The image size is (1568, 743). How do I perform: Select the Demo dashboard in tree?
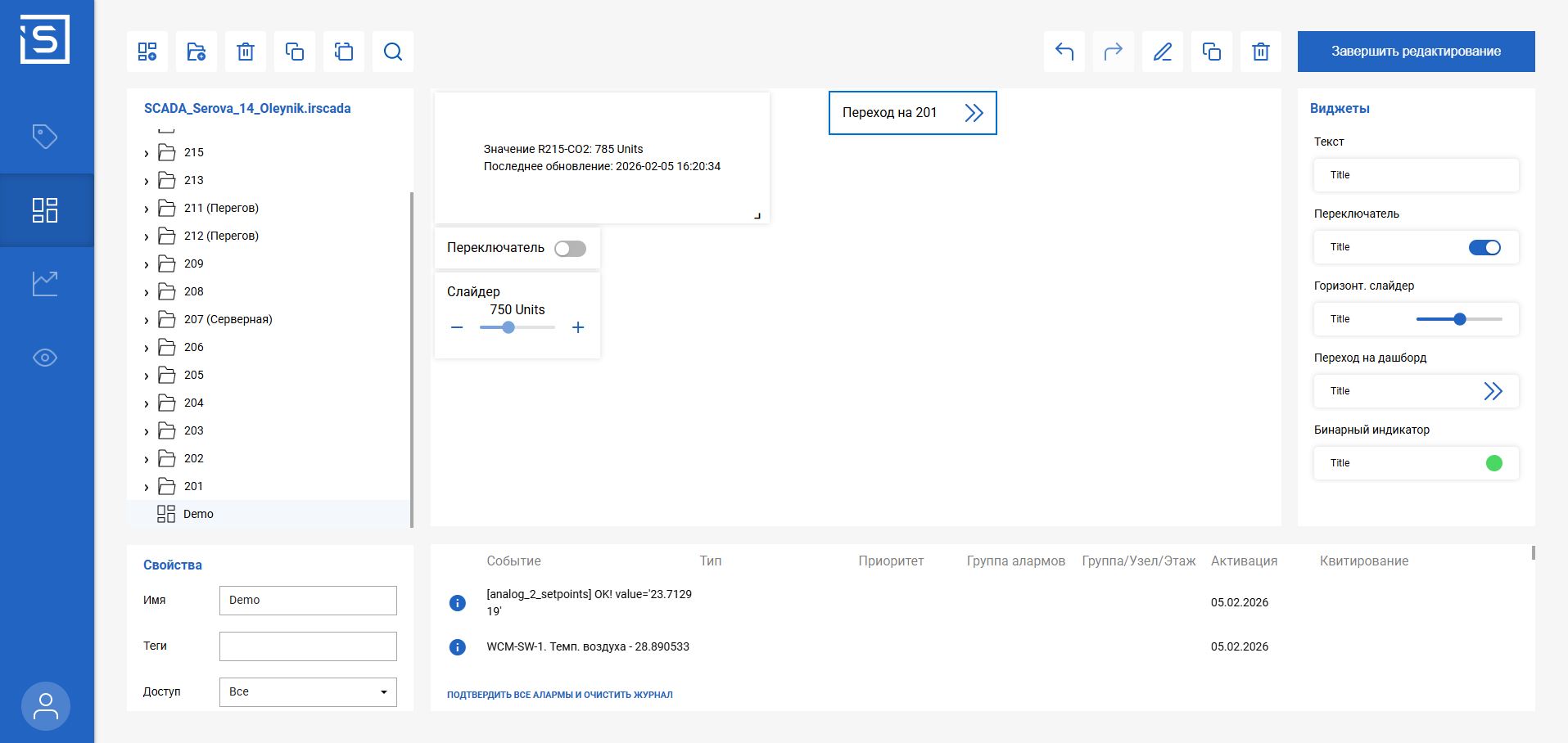pos(198,514)
